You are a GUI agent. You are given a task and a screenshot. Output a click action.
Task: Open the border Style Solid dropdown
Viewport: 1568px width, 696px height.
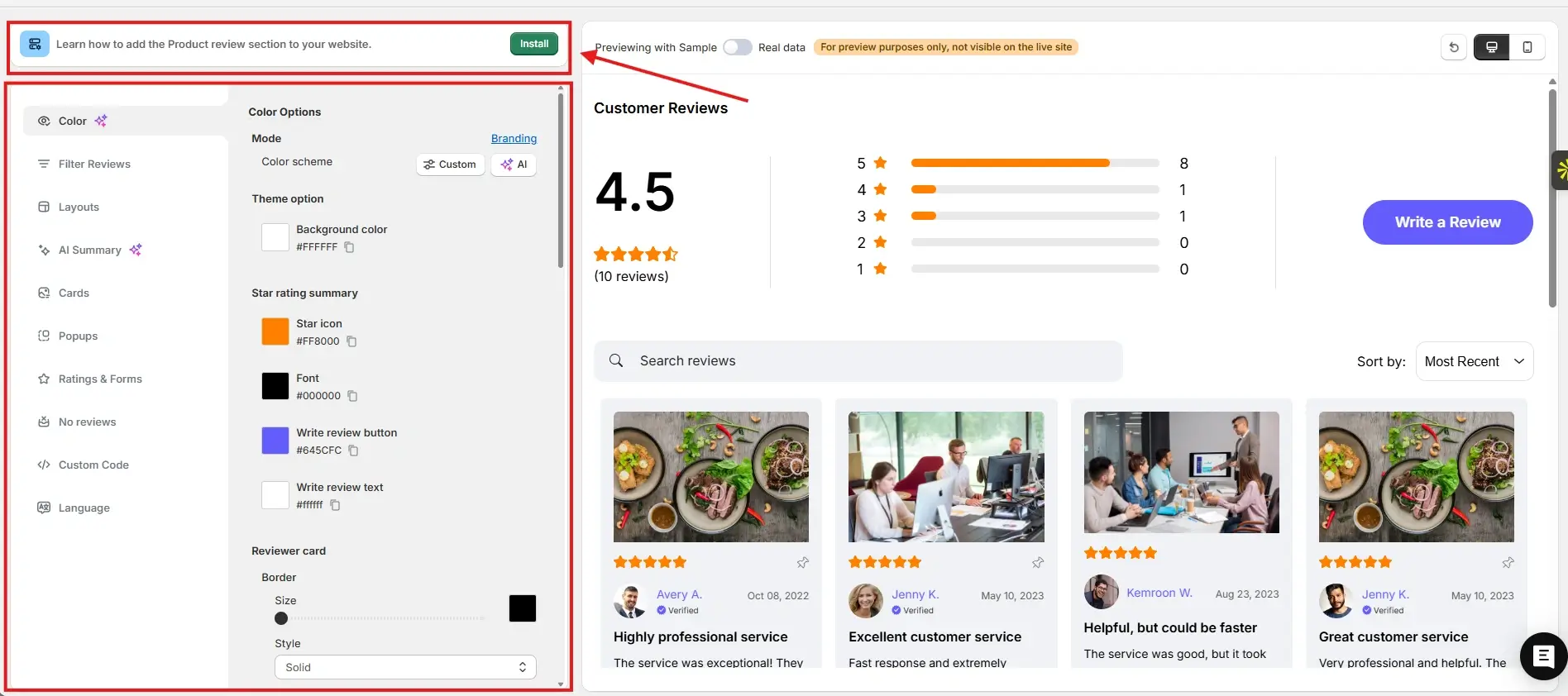pos(405,667)
